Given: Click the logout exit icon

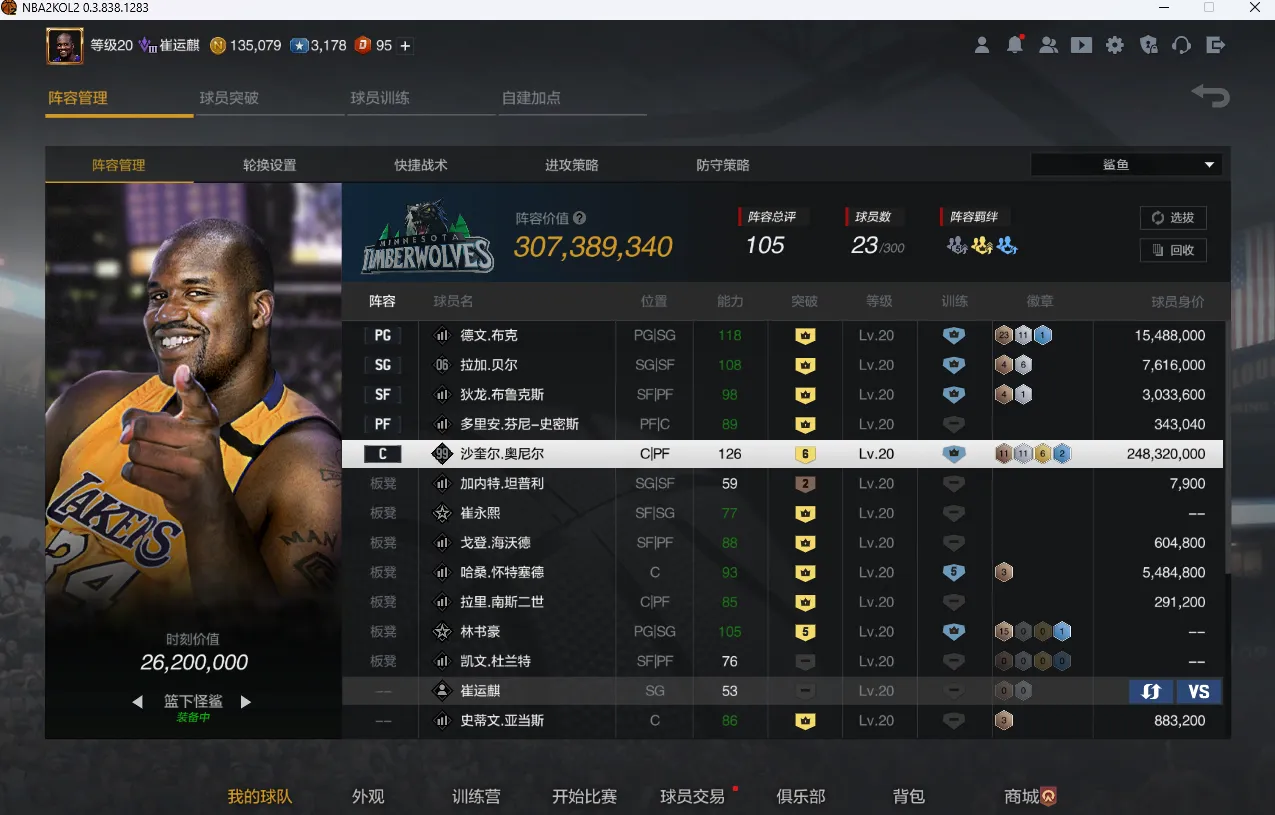Looking at the screenshot, I should coord(1215,45).
